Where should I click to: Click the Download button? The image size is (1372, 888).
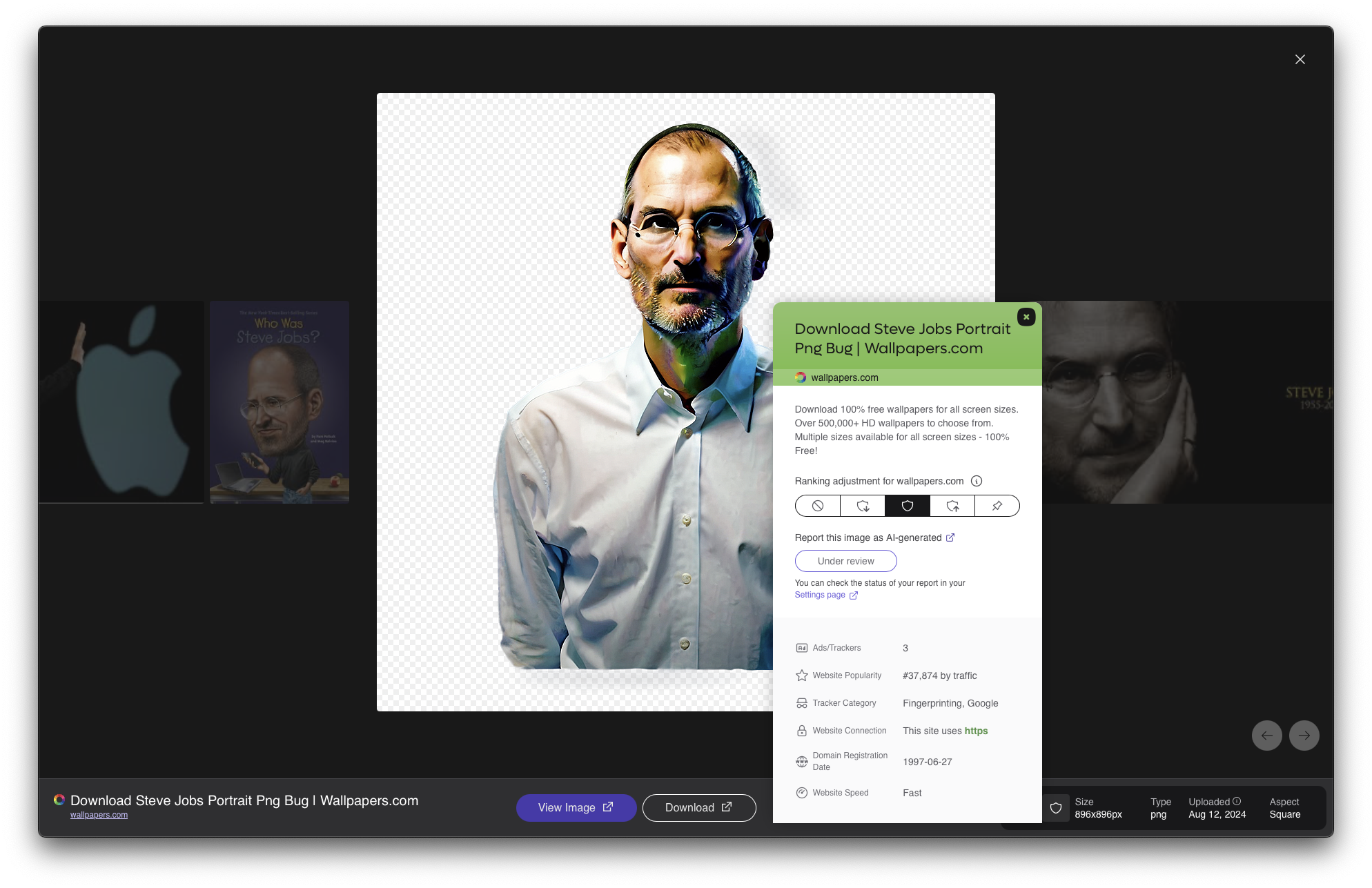coord(698,807)
